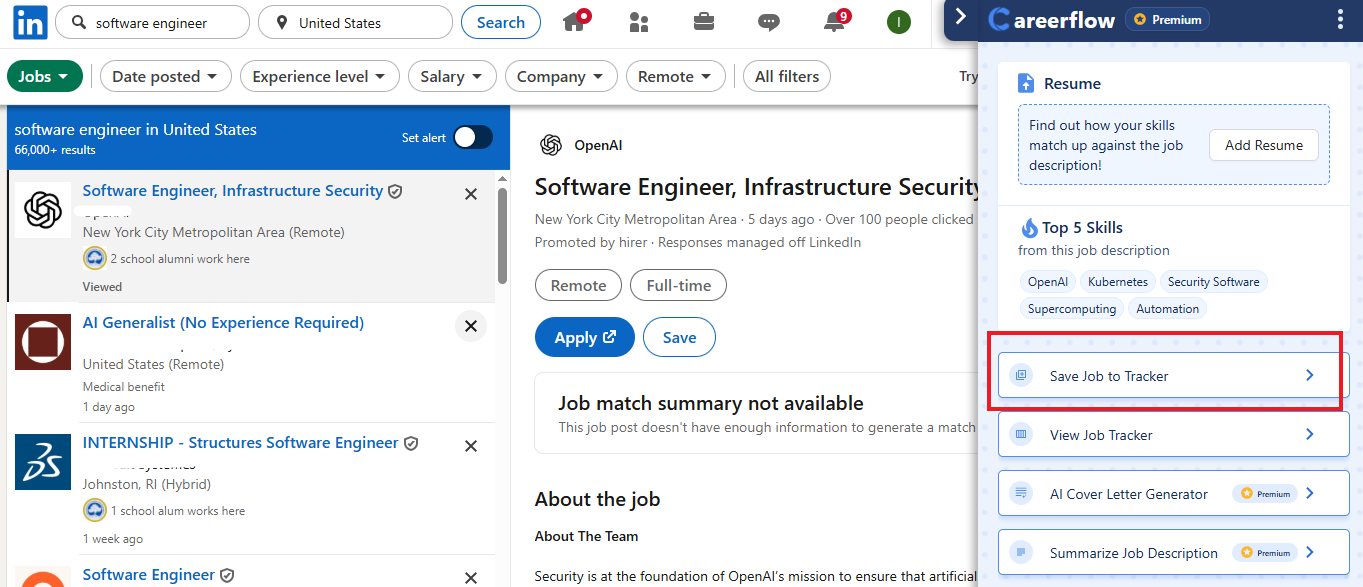
Task: Click the Search button
Action: (501, 22)
